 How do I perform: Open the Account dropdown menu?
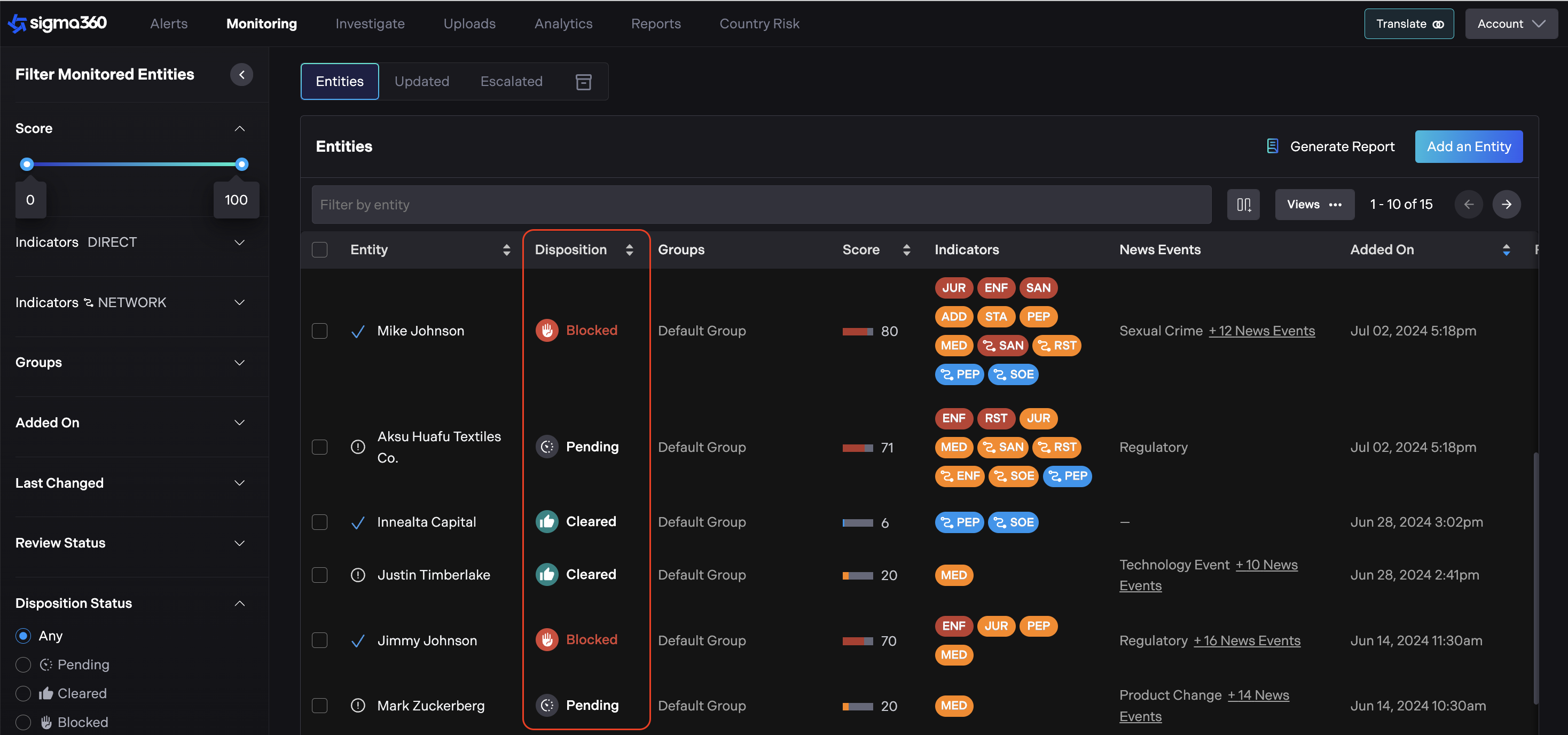click(1511, 24)
